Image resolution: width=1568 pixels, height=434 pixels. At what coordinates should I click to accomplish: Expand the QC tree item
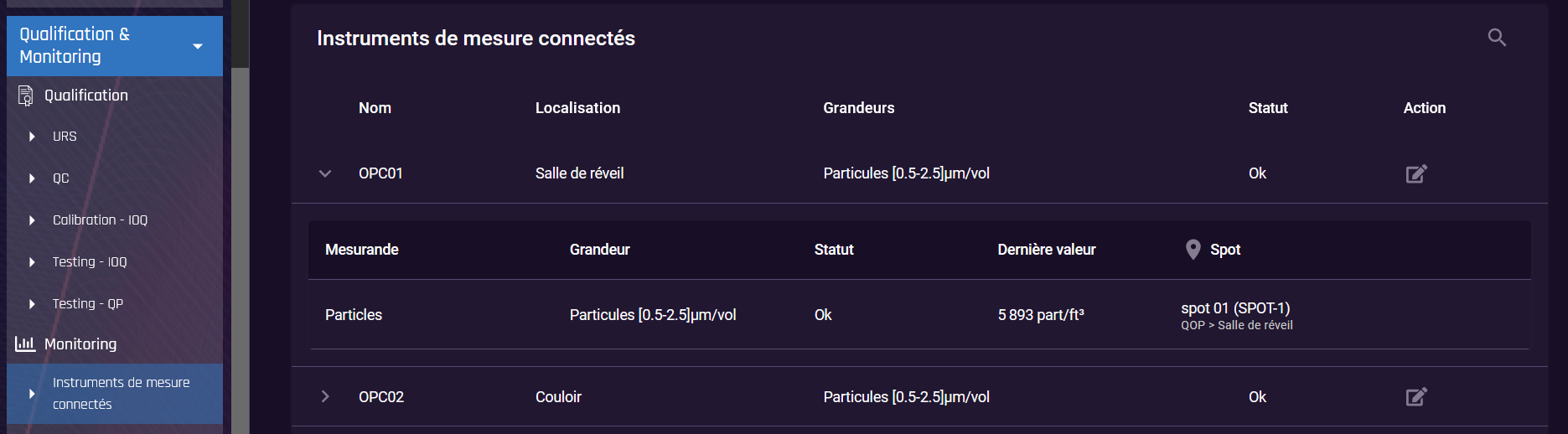[x=32, y=178]
